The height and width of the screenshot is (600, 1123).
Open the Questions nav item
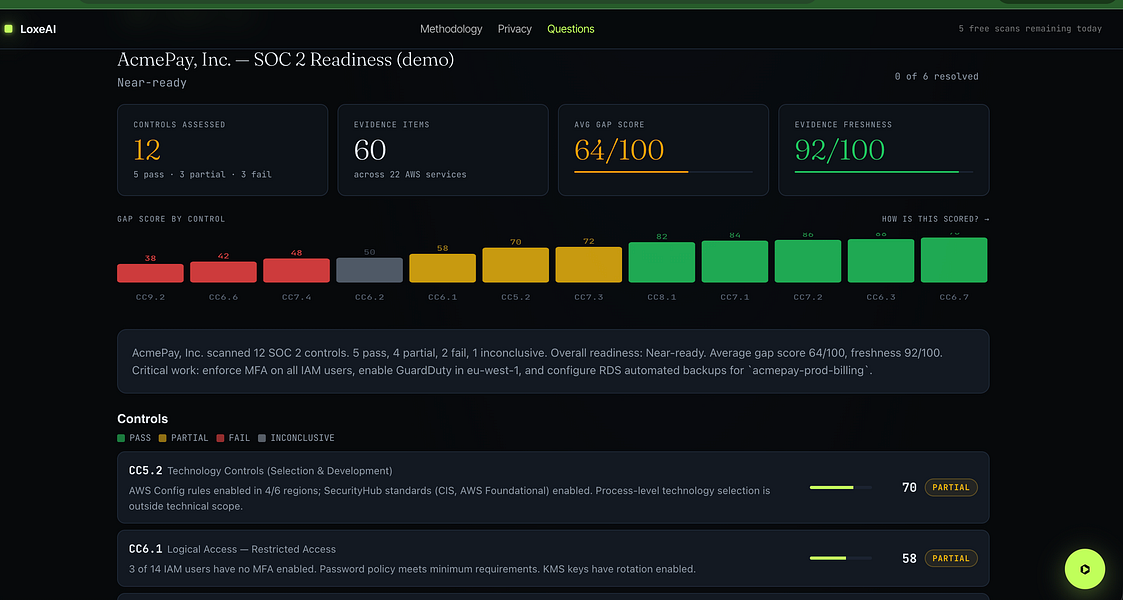pos(570,29)
